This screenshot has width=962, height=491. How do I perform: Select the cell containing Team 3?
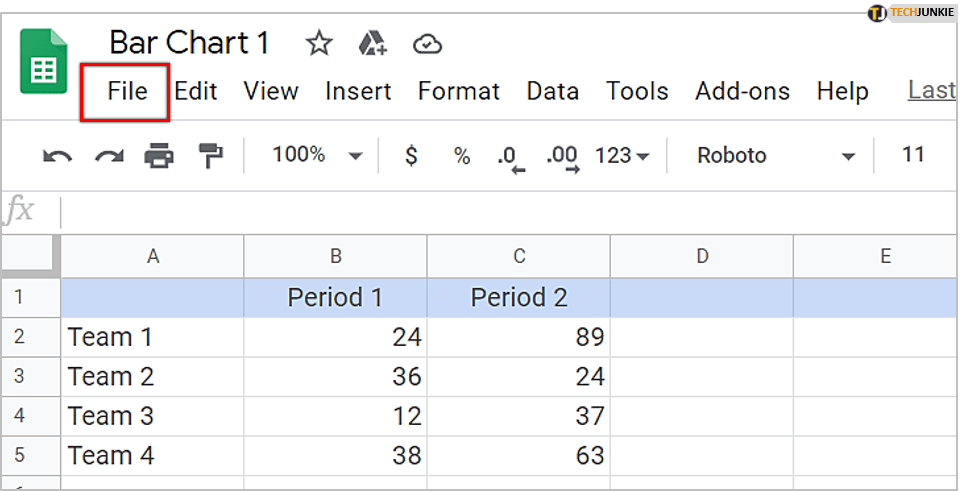[152, 416]
